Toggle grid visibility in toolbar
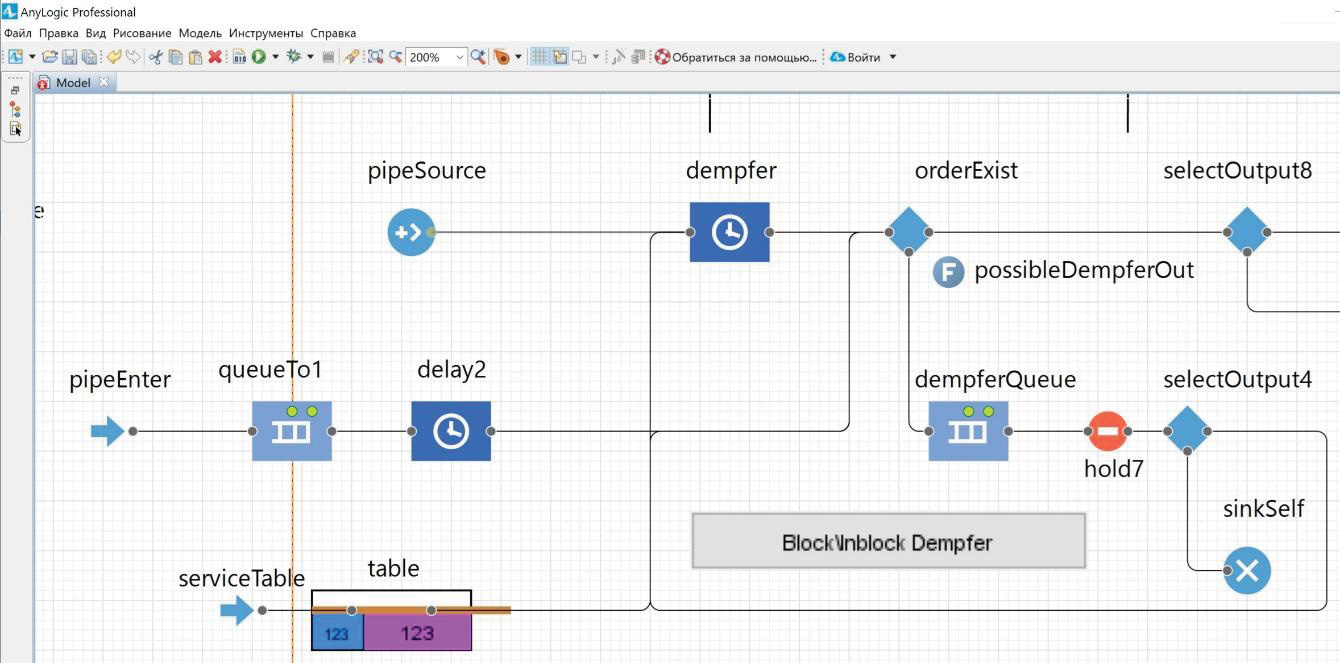This screenshot has height=663, width=1340. [539, 57]
